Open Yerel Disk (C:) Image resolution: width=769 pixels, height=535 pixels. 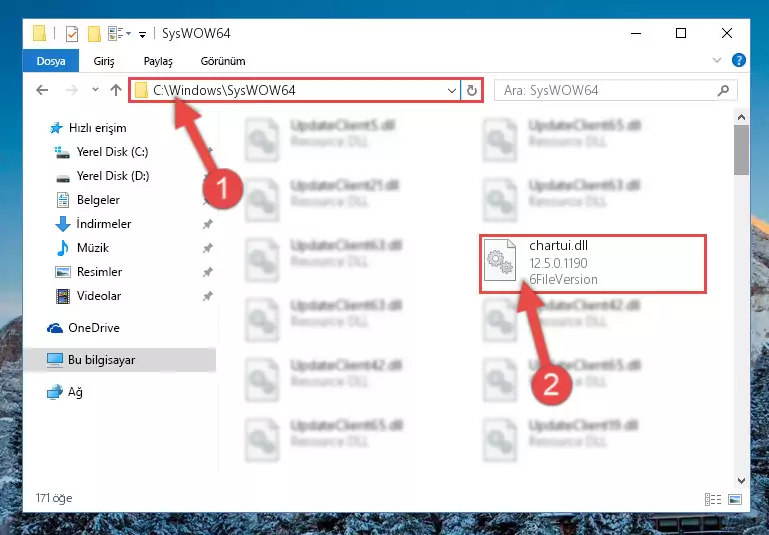pyautogui.click(x=112, y=152)
